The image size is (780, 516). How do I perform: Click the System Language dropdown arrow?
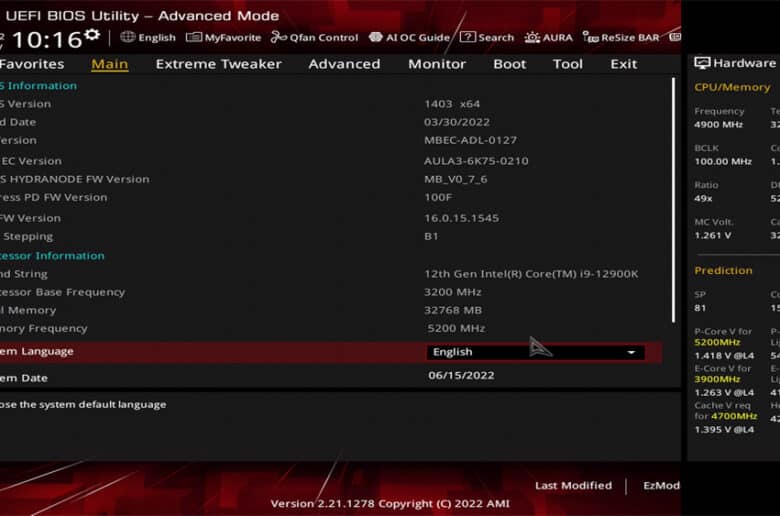(631, 352)
